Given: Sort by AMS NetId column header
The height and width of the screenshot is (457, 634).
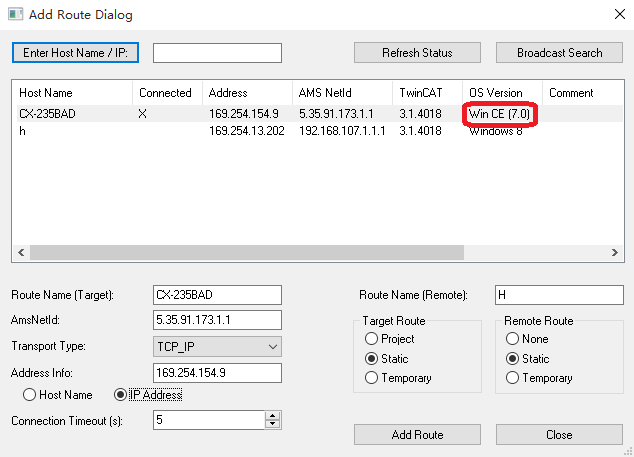Looking at the screenshot, I should coord(323,93).
